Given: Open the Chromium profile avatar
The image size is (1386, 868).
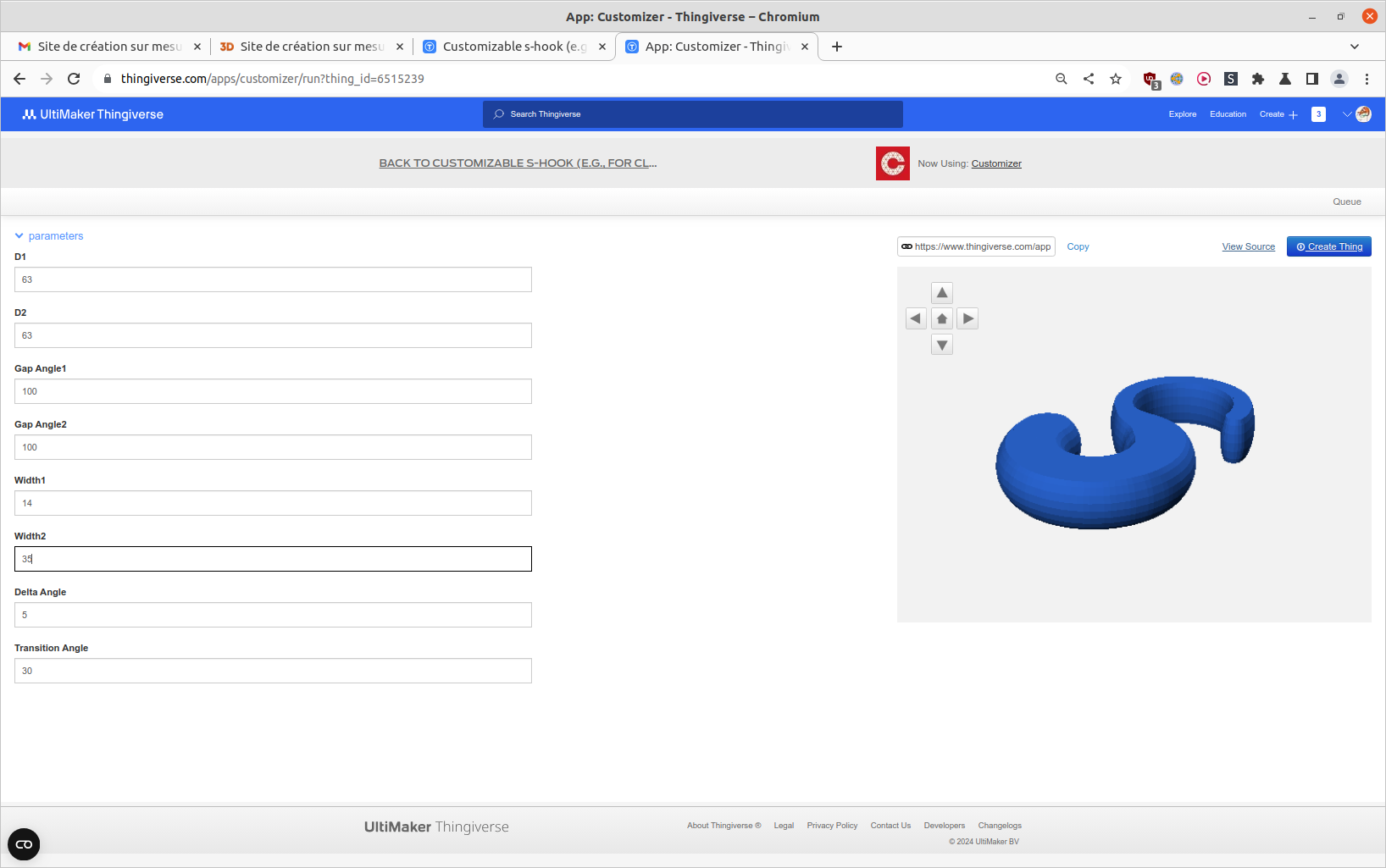Looking at the screenshot, I should (x=1339, y=79).
